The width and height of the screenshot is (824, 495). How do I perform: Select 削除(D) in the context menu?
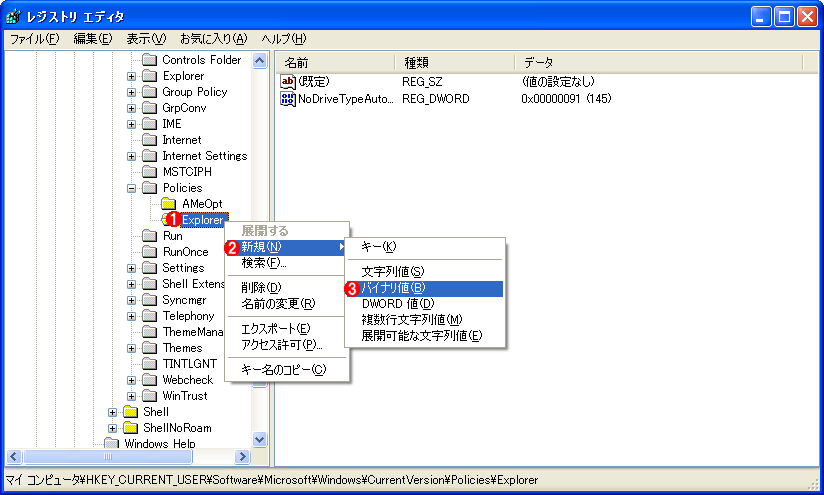pyautogui.click(x=287, y=287)
